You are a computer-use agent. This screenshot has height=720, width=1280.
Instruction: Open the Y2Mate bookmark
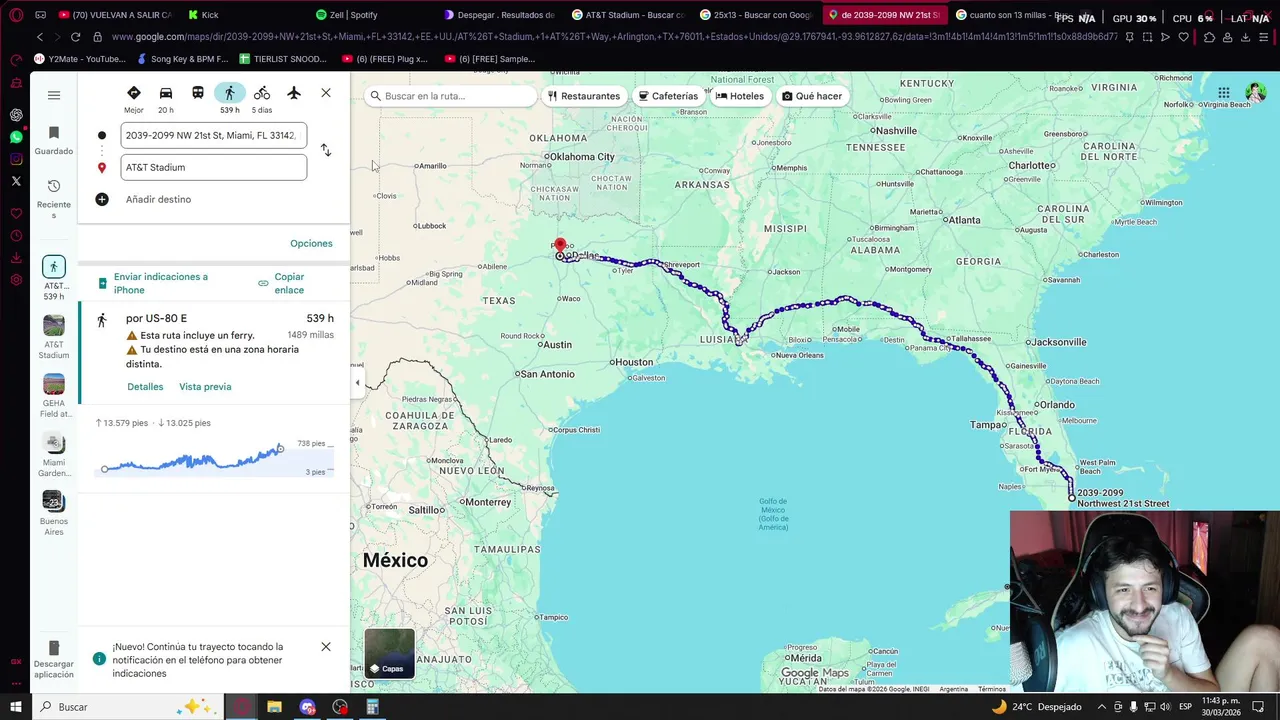[80, 59]
